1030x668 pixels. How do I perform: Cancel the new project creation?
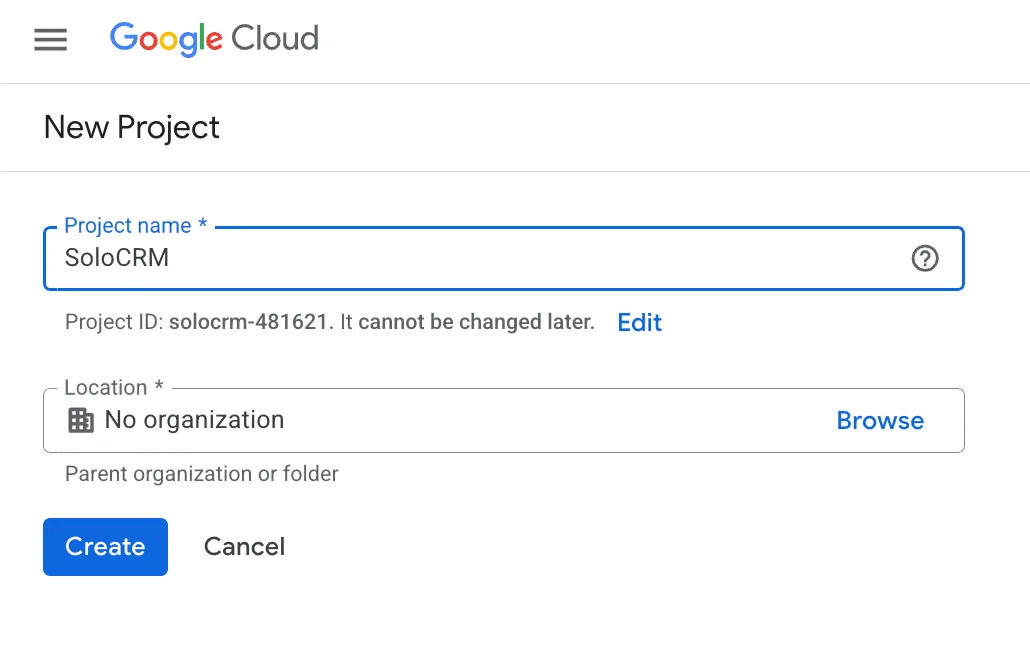click(244, 547)
